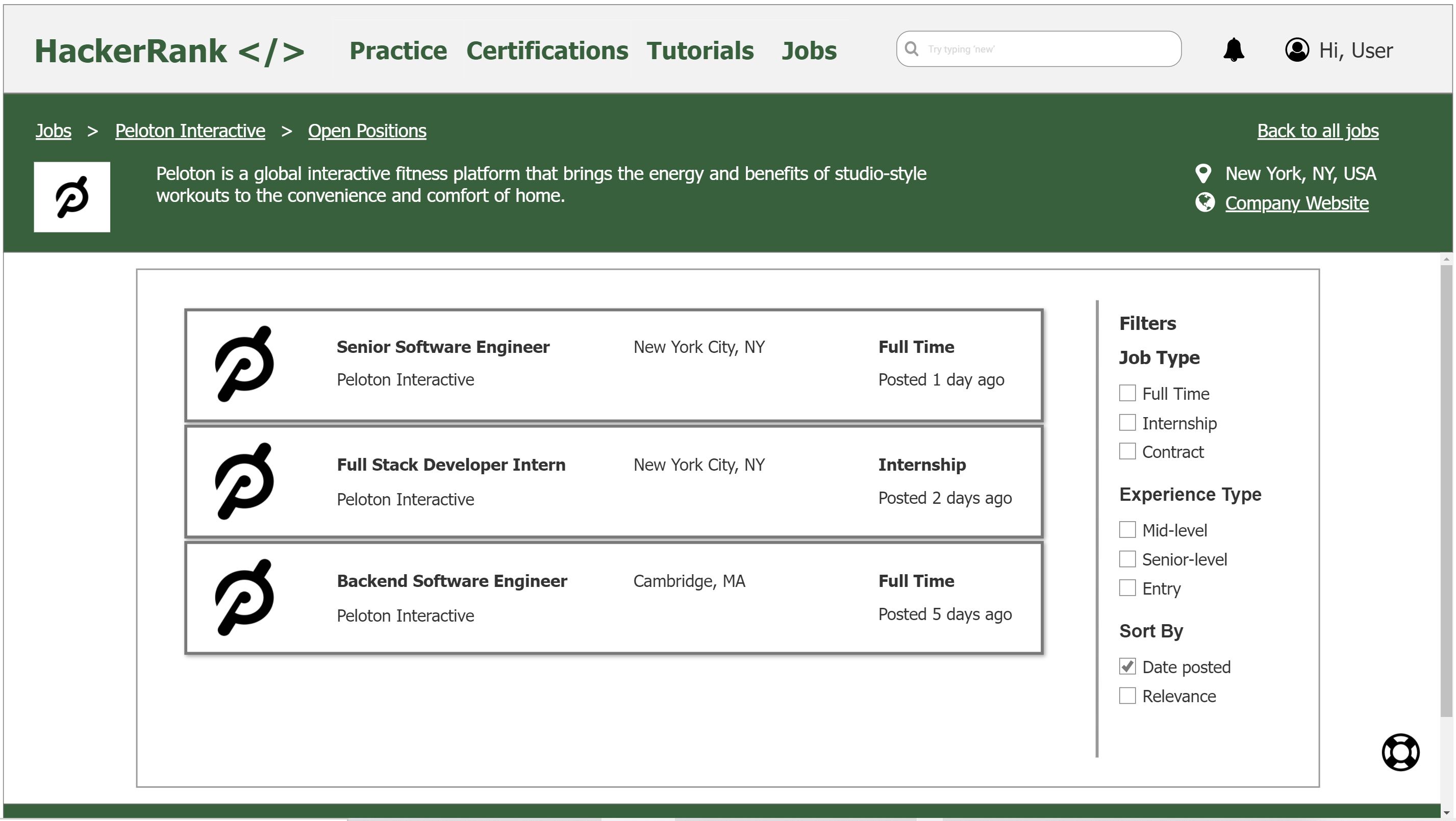Click the user profile icon

[1297, 50]
